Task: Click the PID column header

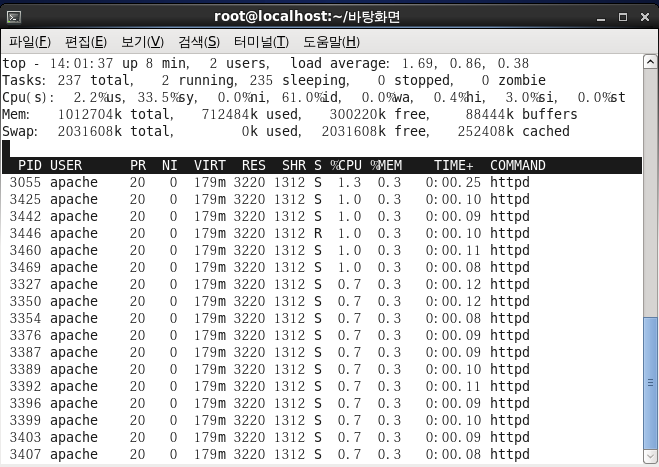Action: point(29,165)
